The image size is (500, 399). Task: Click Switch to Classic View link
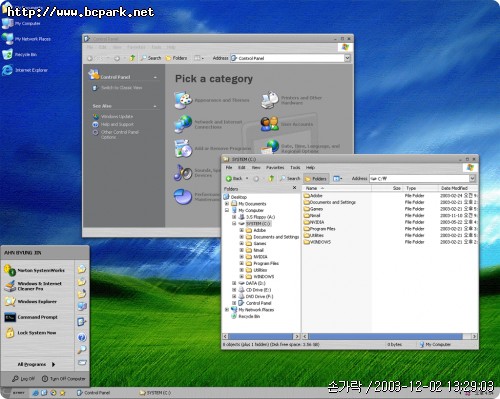pos(121,87)
